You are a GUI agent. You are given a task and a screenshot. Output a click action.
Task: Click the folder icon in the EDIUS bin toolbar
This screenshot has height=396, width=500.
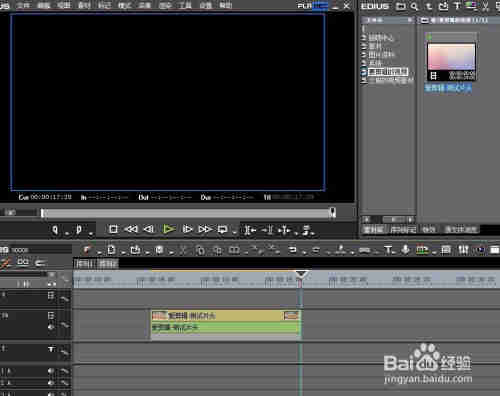(401, 6)
